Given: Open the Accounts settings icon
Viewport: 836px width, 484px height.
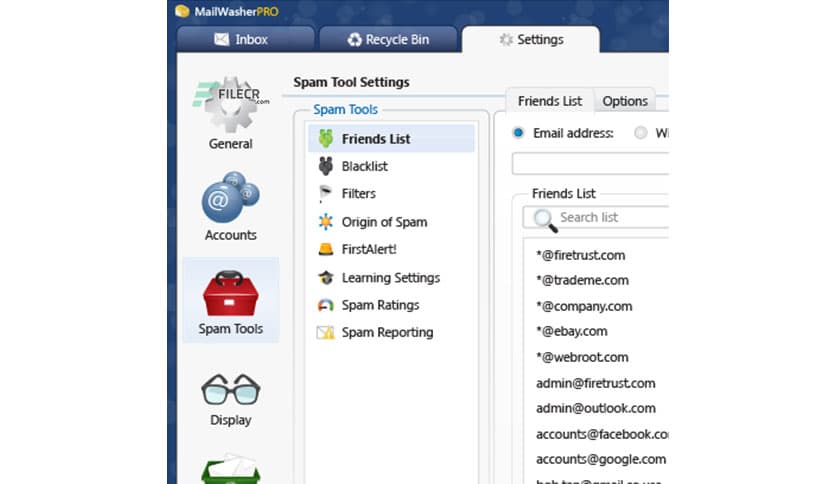Looking at the screenshot, I should pos(230,197).
